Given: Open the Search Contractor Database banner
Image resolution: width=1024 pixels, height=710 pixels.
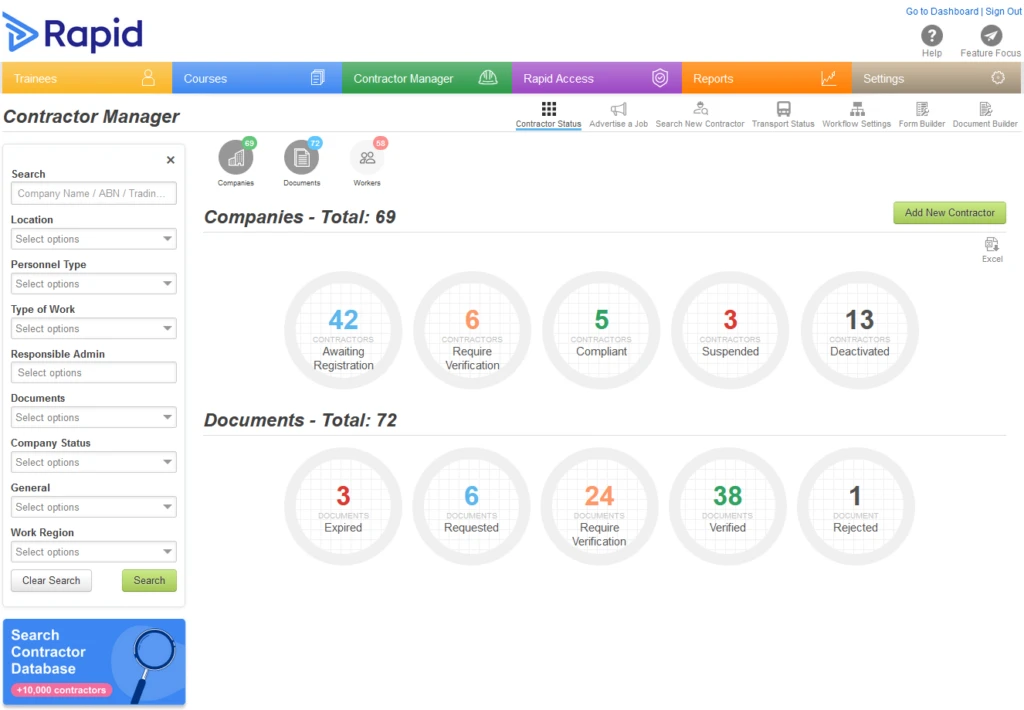Looking at the screenshot, I should click(x=94, y=662).
